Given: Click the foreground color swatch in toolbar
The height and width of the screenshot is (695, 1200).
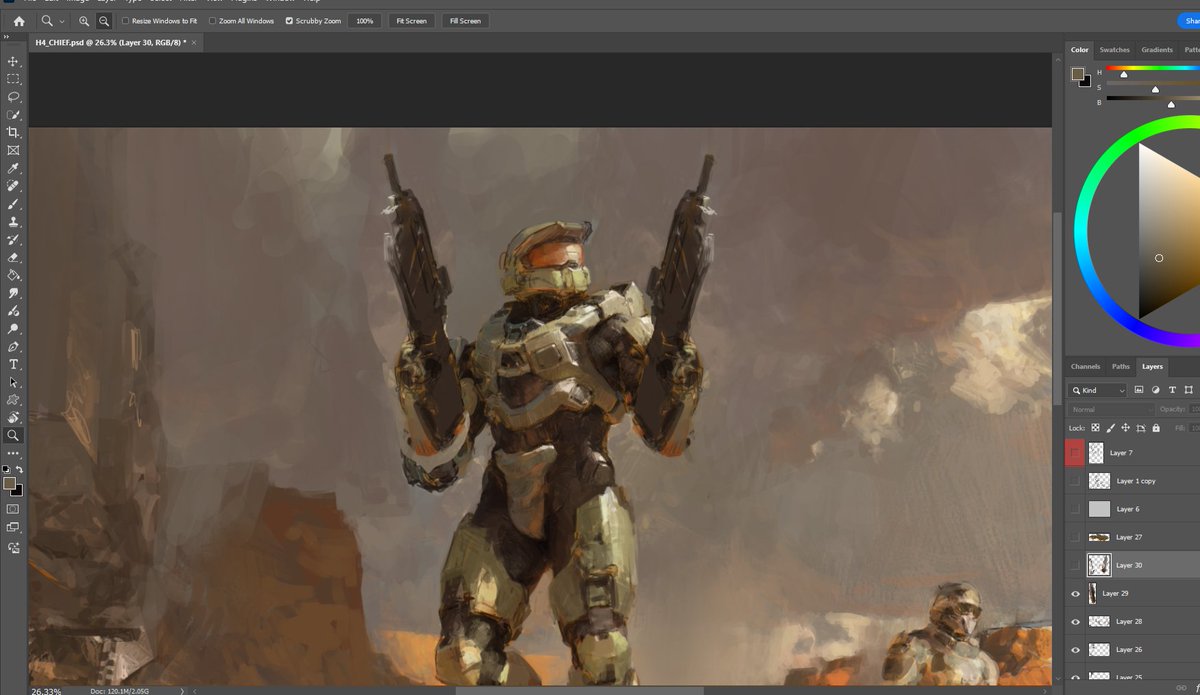Looking at the screenshot, I should pos(9,483).
